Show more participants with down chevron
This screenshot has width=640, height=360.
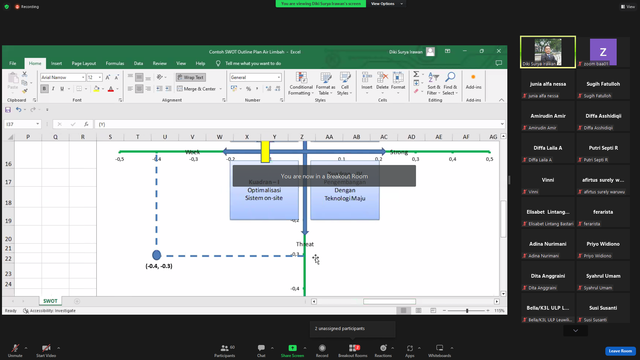[576, 331]
